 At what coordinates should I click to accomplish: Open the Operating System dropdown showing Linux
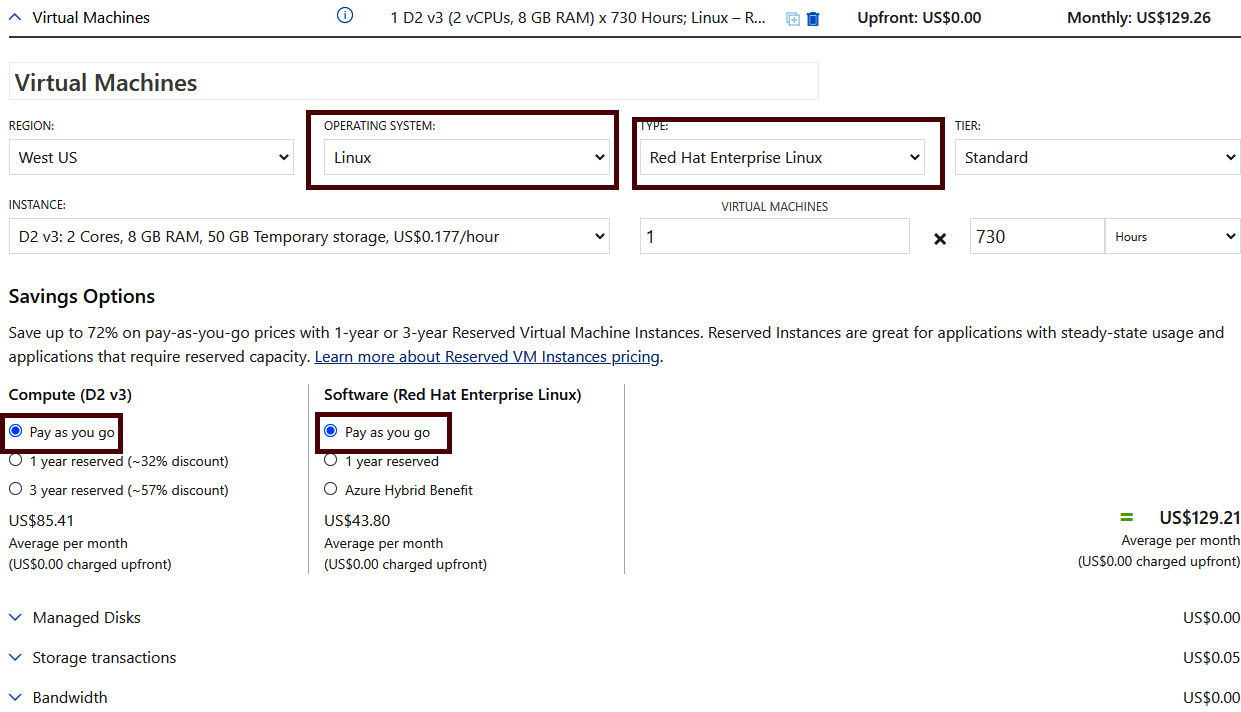coord(466,157)
